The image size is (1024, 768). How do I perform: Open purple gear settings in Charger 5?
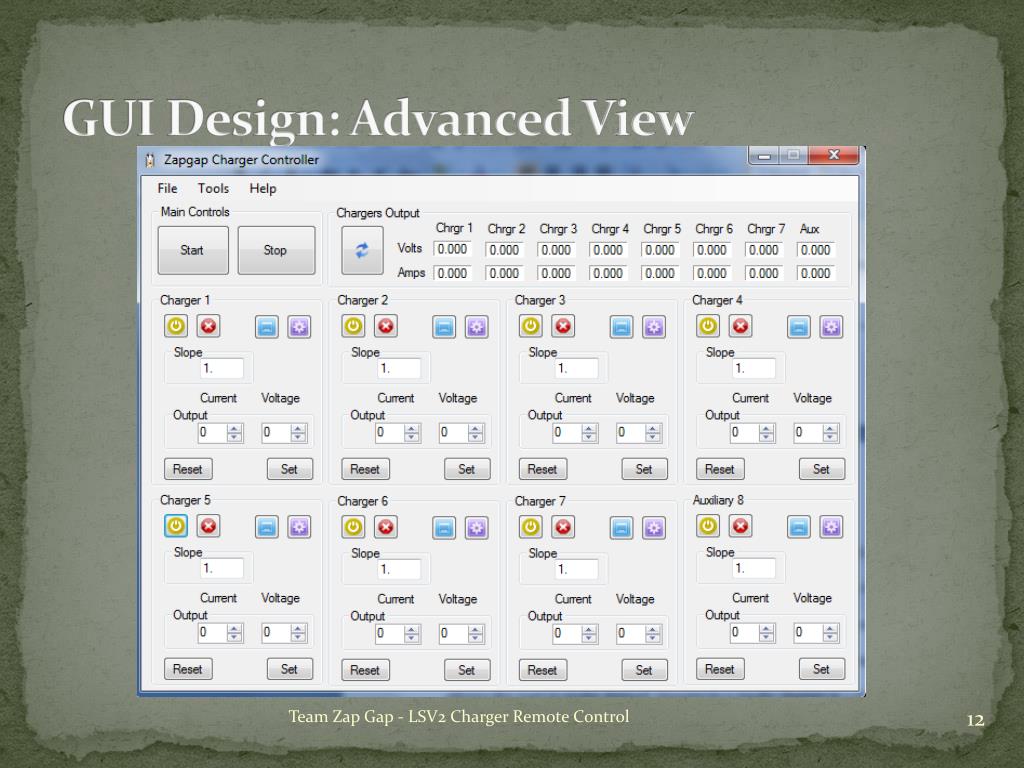(299, 527)
